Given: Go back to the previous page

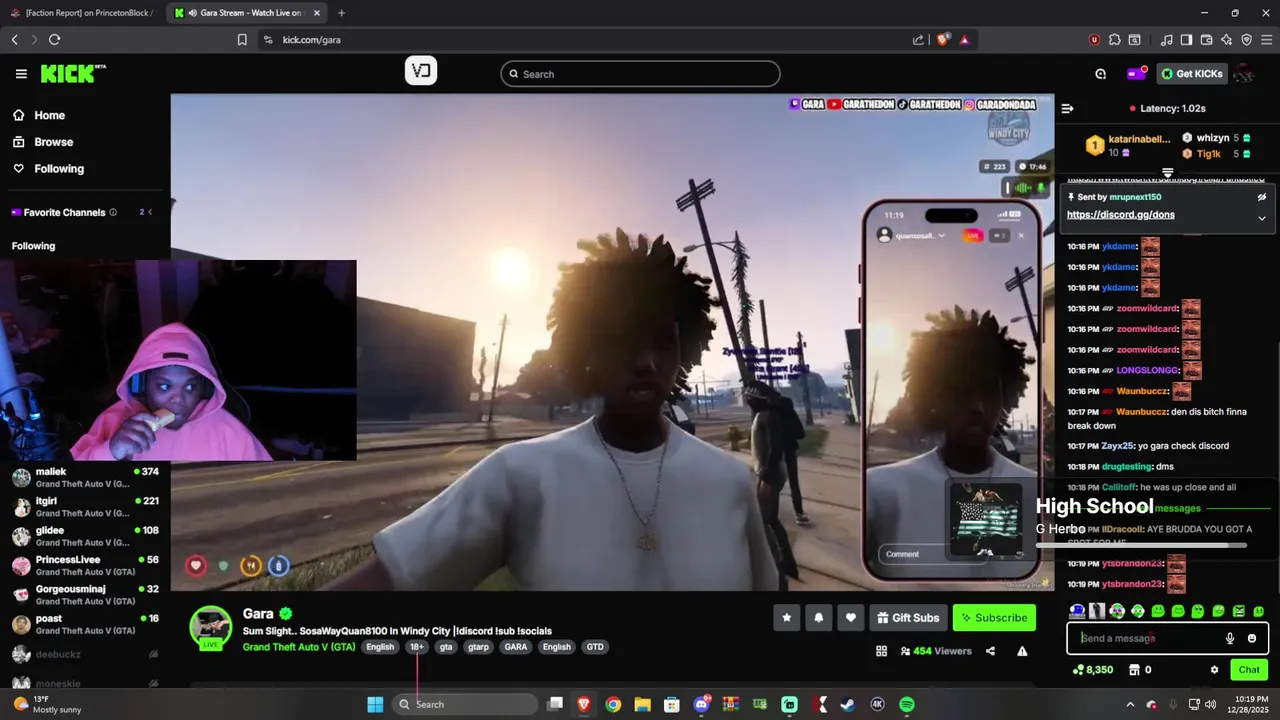Looking at the screenshot, I should [14, 40].
